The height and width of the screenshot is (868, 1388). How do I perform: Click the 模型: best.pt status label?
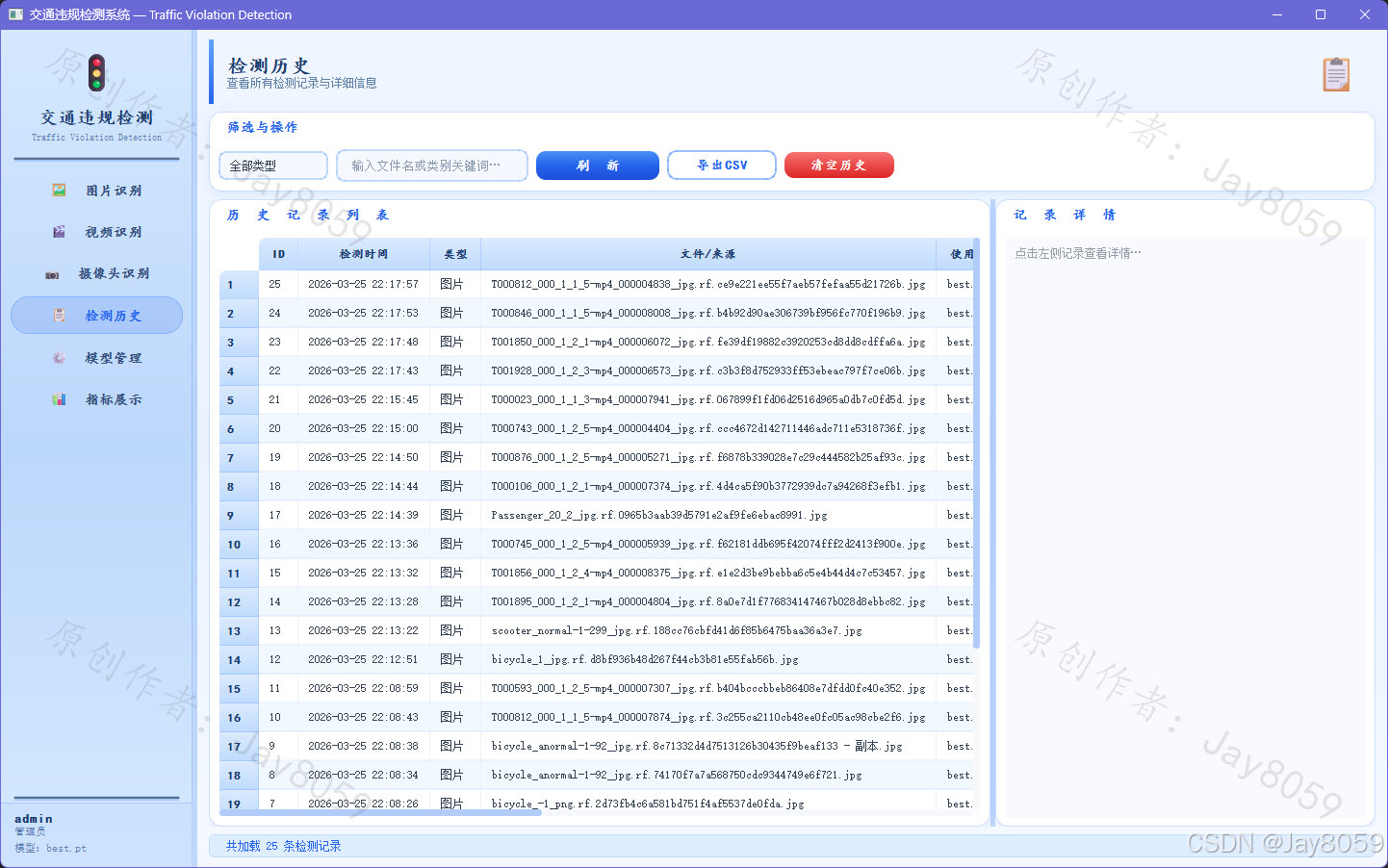[50, 848]
